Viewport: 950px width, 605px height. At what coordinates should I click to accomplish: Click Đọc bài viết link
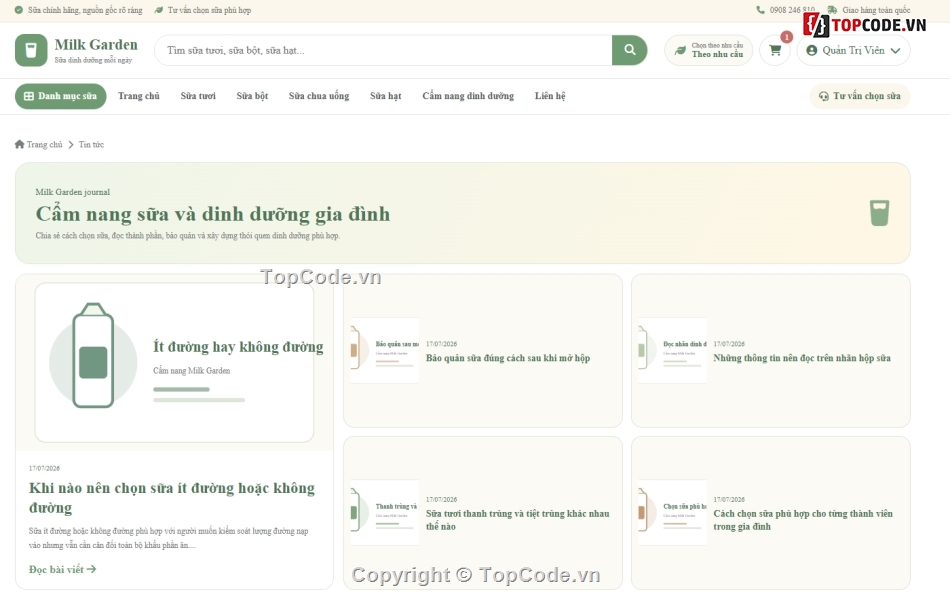point(62,569)
